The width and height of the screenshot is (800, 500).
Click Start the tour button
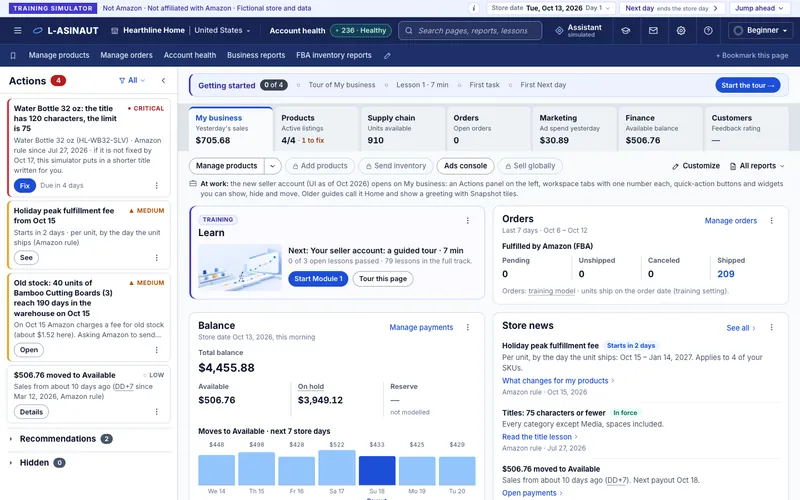tap(747, 85)
